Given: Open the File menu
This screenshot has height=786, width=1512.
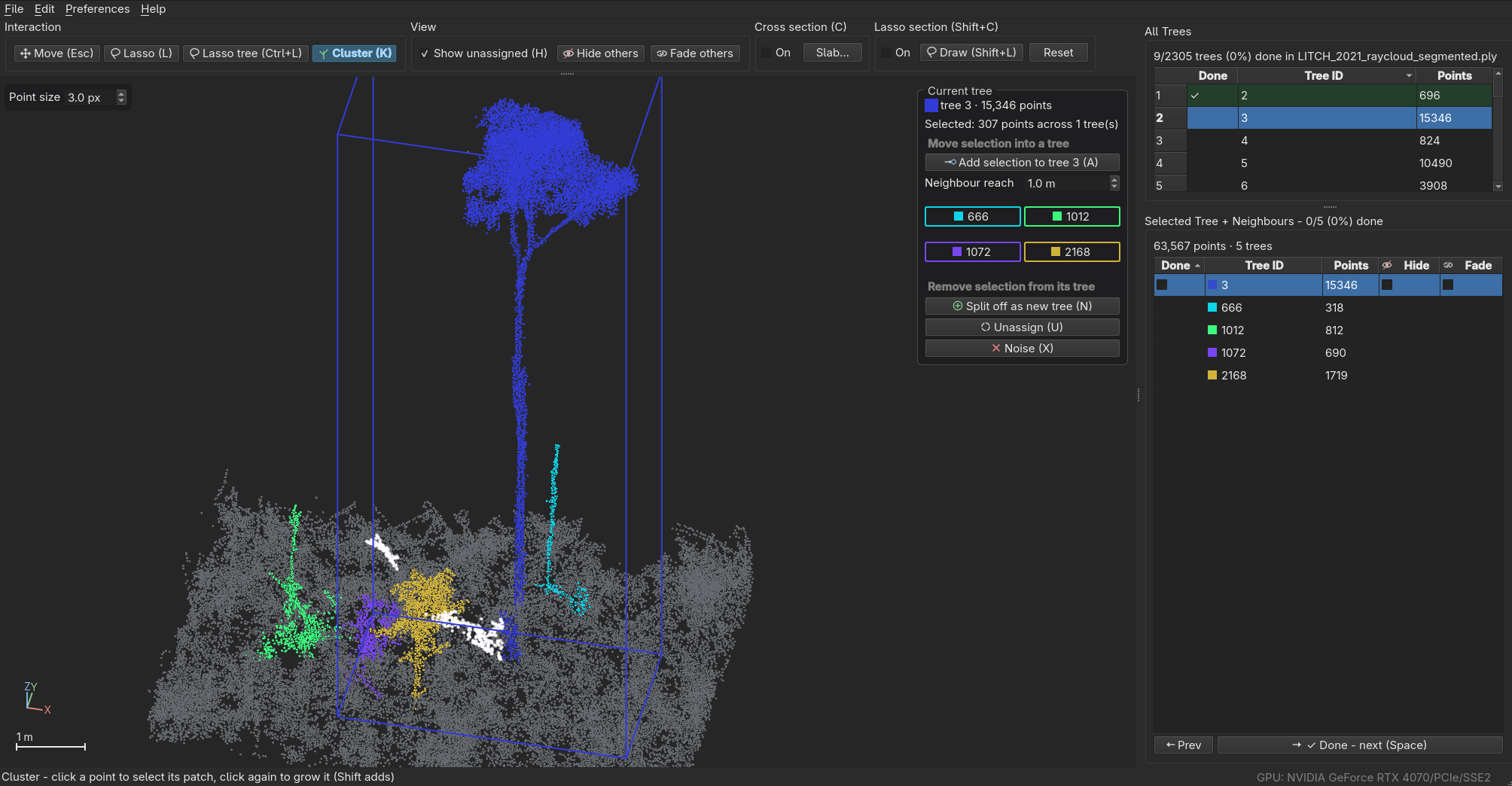Looking at the screenshot, I should pyautogui.click(x=14, y=9).
